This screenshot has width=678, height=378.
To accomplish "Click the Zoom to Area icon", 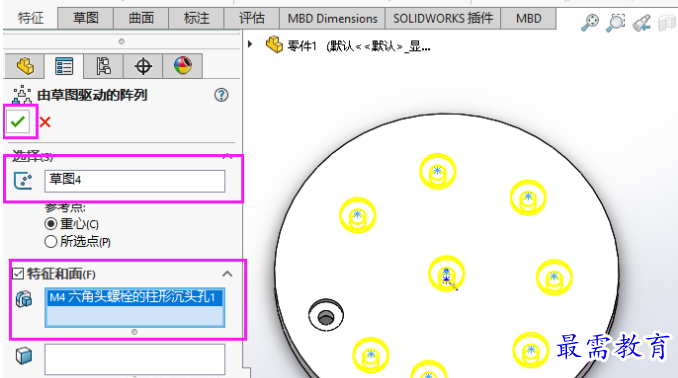I will point(615,22).
